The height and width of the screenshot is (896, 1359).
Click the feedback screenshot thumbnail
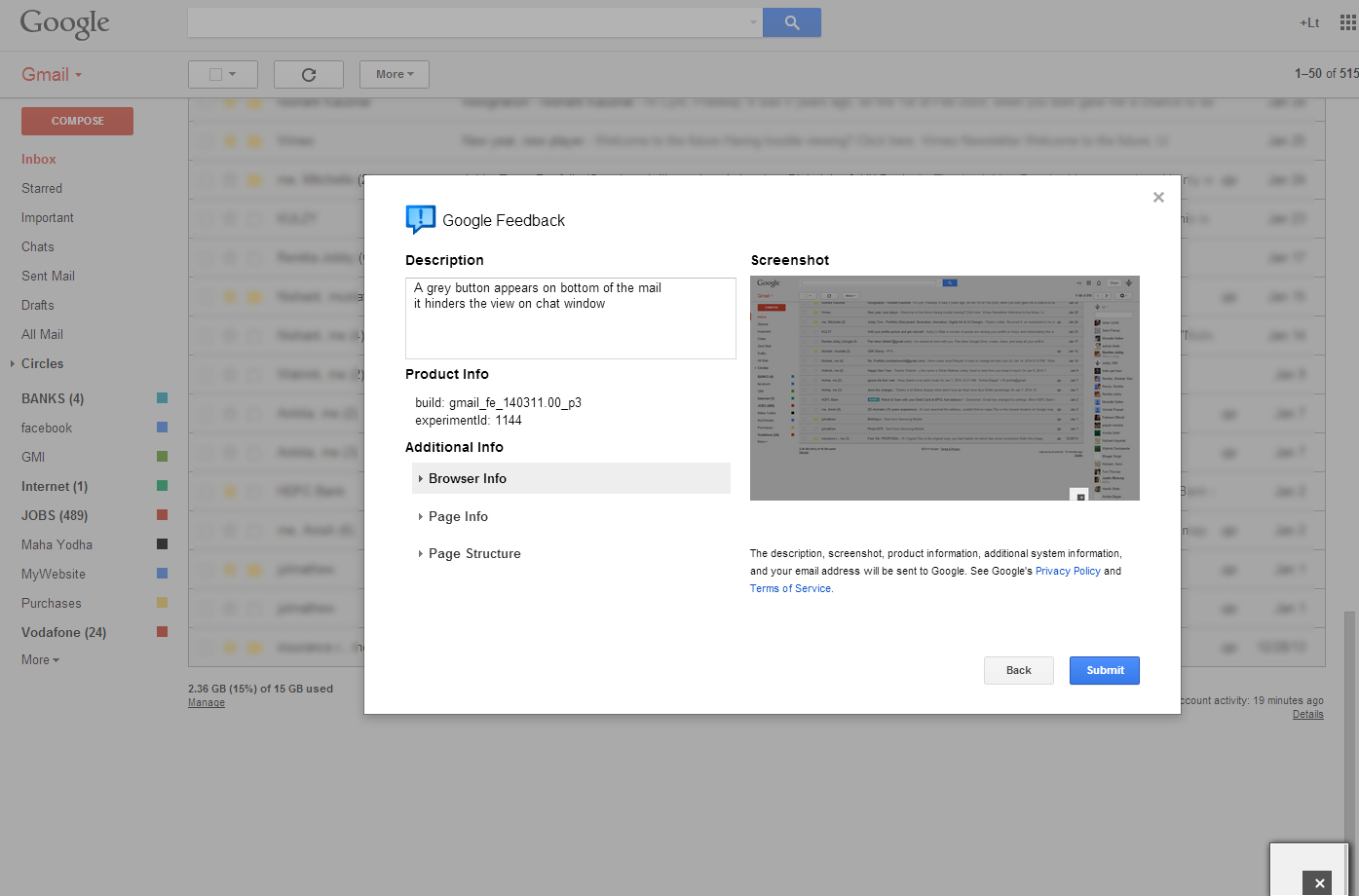click(945, 389)
